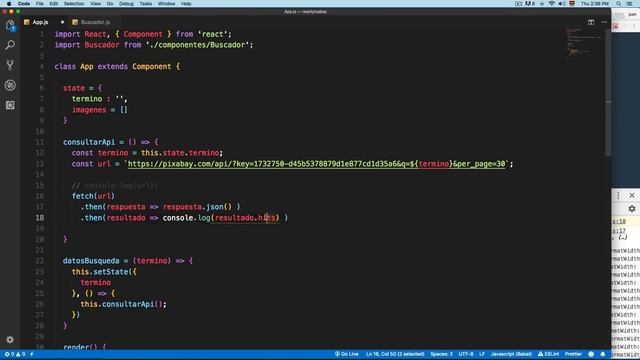Viewport: 640px width, 360px height.
Task: Change indentation via Spaces: 2
Action: click(x=441, y=354)
